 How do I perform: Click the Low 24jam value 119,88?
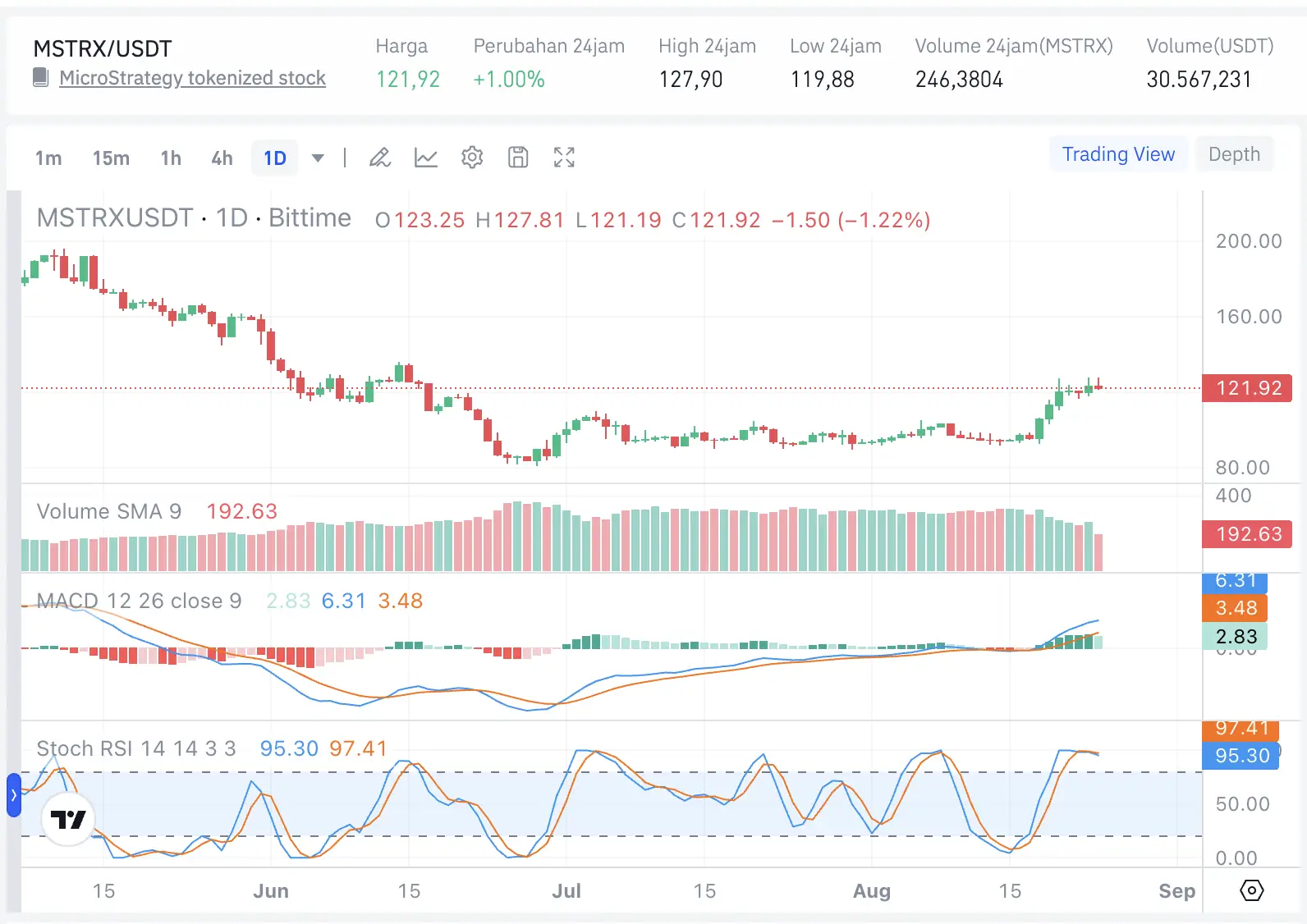click(x=823, y=80)
